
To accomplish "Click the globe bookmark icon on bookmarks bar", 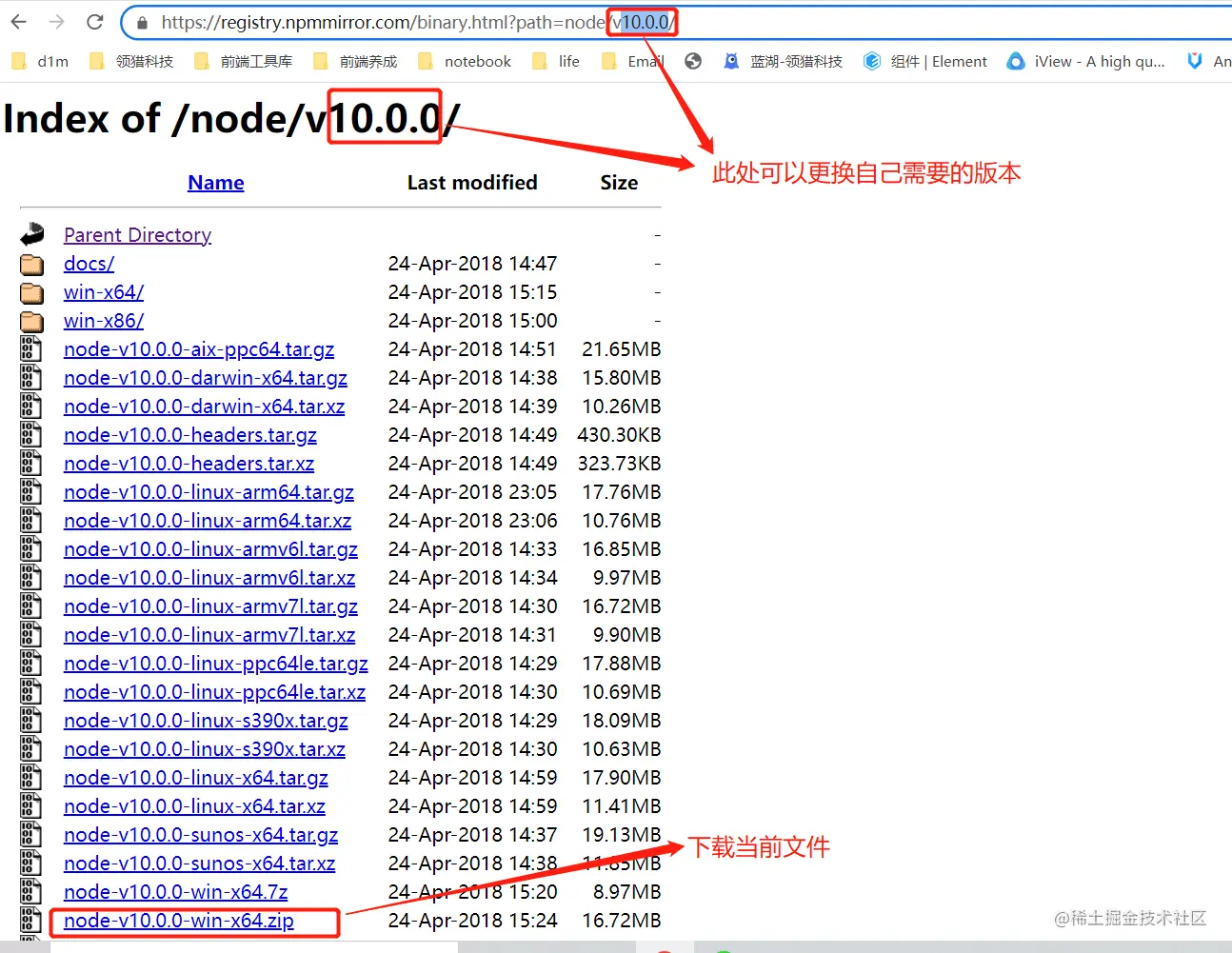I will [692, 61].
